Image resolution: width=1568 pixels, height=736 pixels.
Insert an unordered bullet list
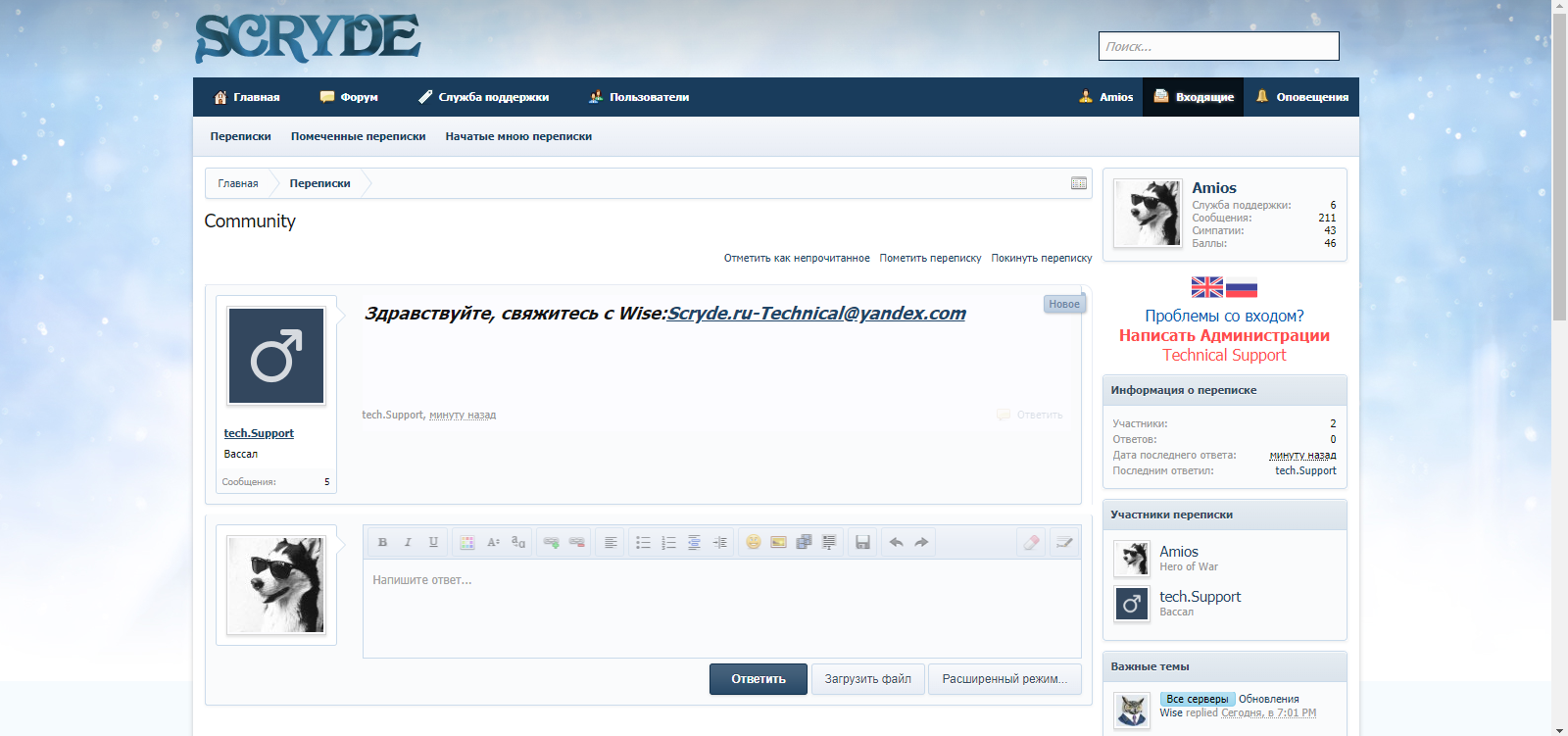[x=643, y=542]
